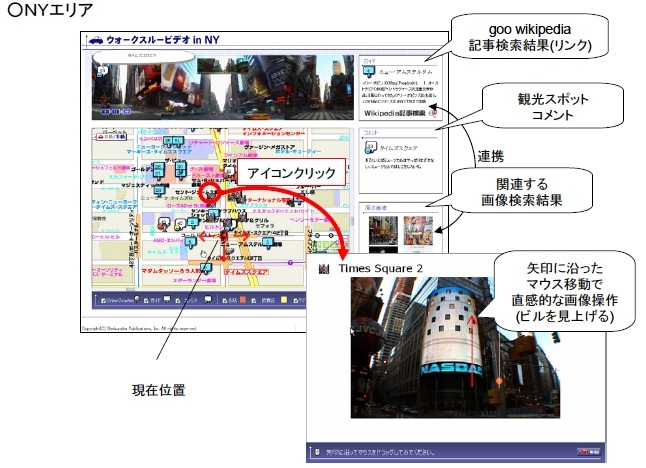Click the globe icon beside CyberCoaster

[137, 300]
